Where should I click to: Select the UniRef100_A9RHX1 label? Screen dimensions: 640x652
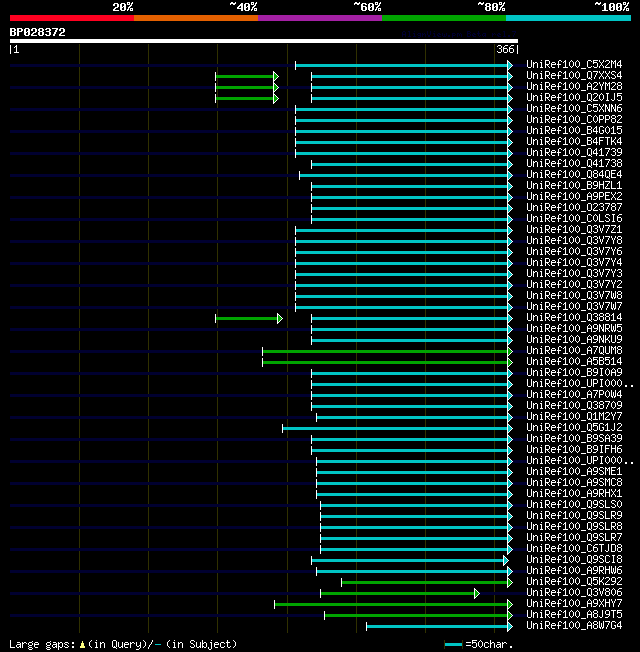point(574,494)
